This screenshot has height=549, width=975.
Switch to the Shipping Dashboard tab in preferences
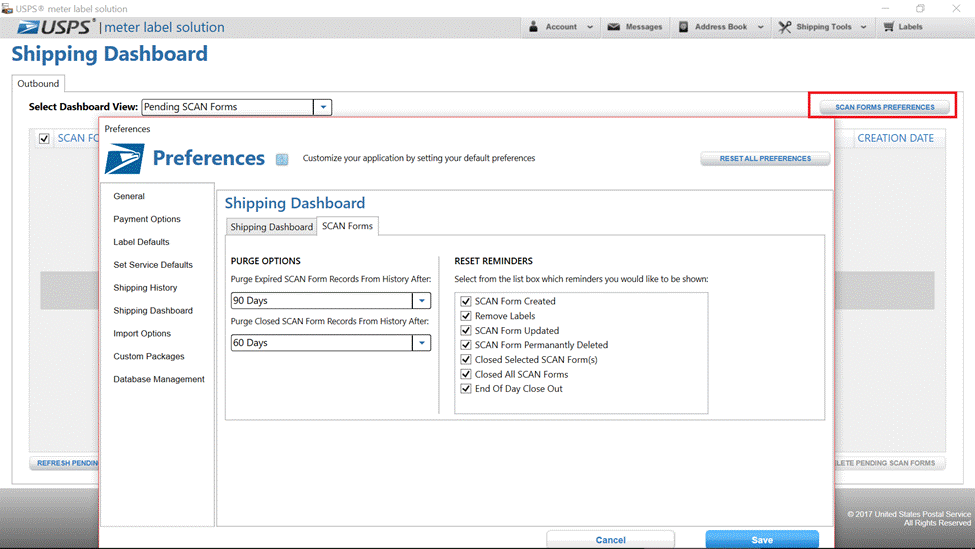point(272,227)
